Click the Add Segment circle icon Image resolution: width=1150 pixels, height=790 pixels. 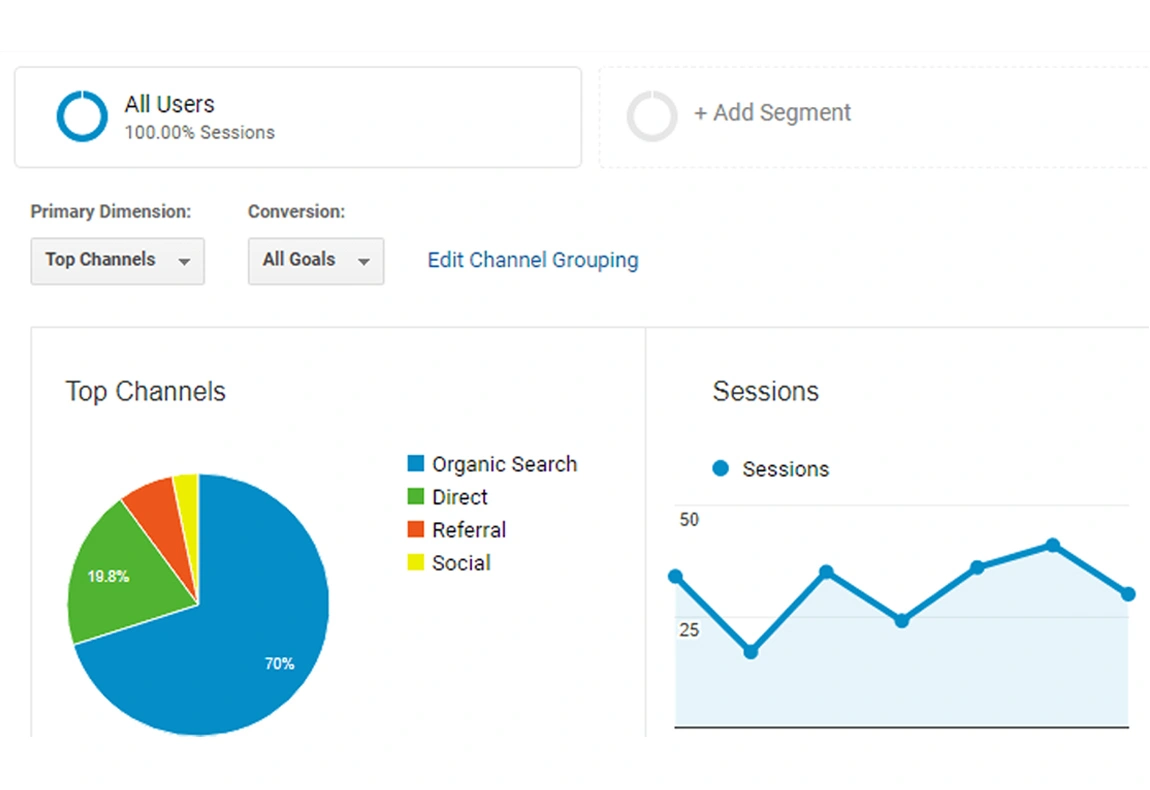coord(652,116)
